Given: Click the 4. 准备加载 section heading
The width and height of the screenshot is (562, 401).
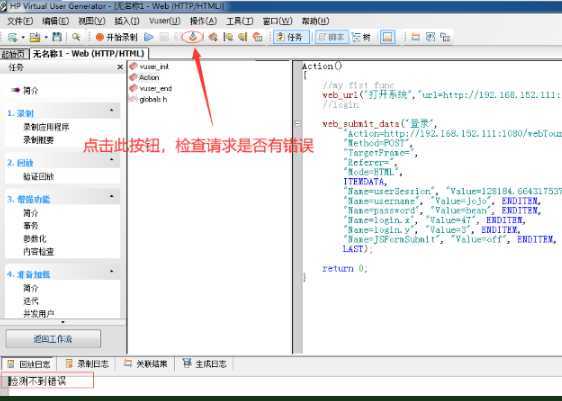Looking at the screenshot, I should [x=29, y=275].
